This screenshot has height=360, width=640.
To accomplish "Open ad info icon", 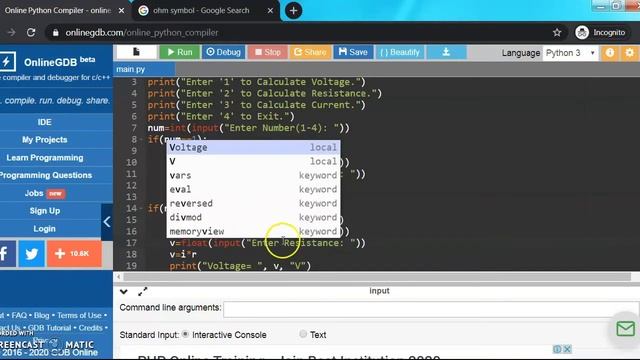I will [557, 349].
